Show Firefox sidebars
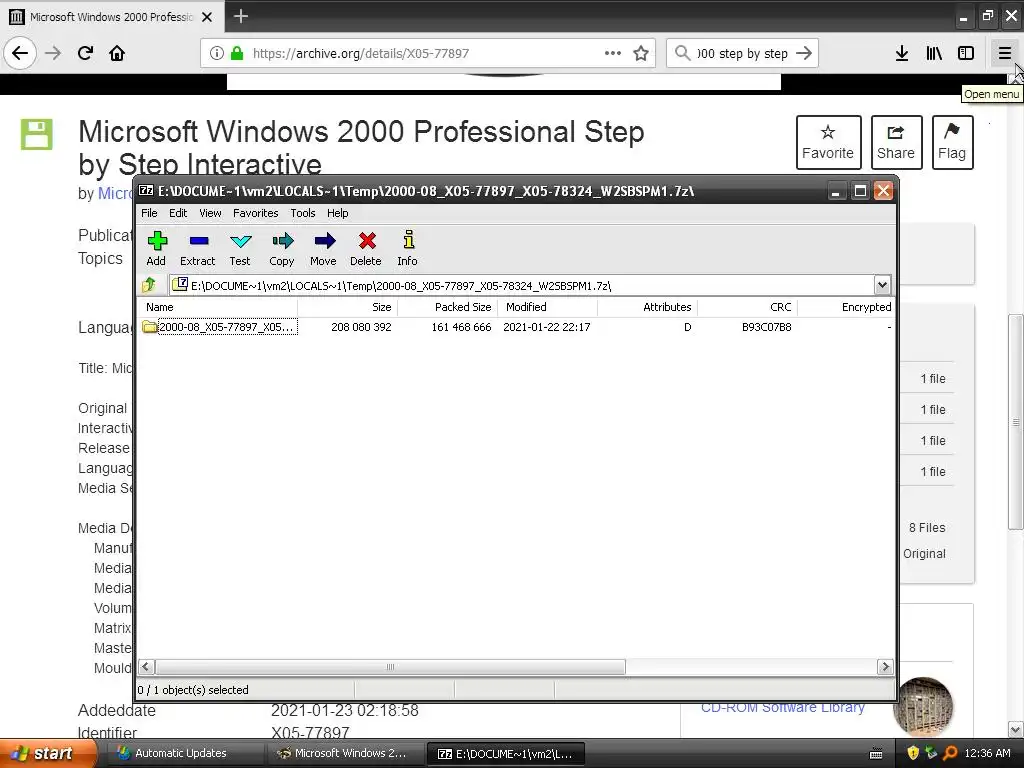Viewport: 1024px width, 768px height. [x=966, y=53]
